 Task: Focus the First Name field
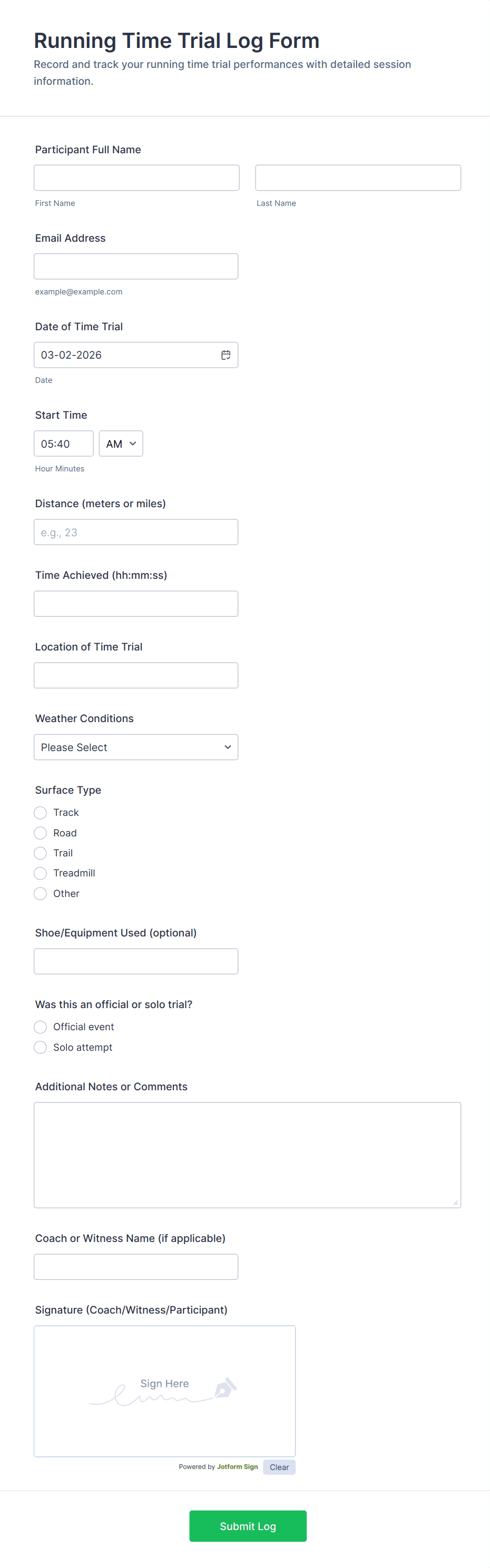[136, 177]
